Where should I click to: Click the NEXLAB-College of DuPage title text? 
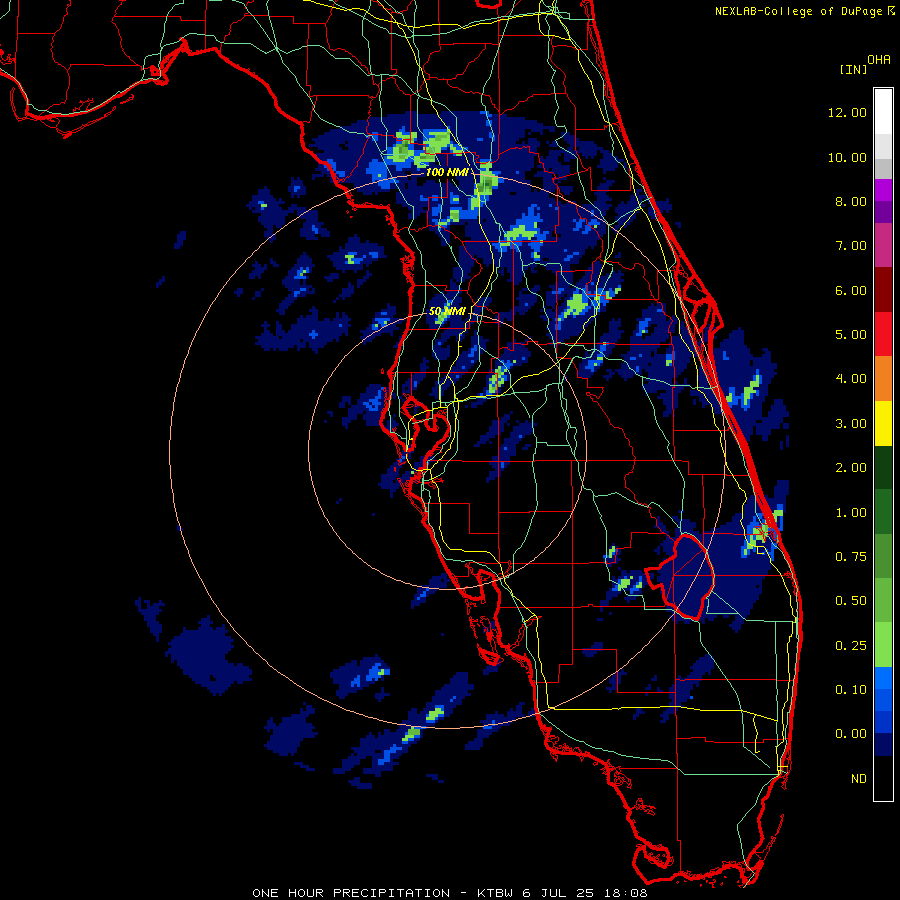[801, 11]
